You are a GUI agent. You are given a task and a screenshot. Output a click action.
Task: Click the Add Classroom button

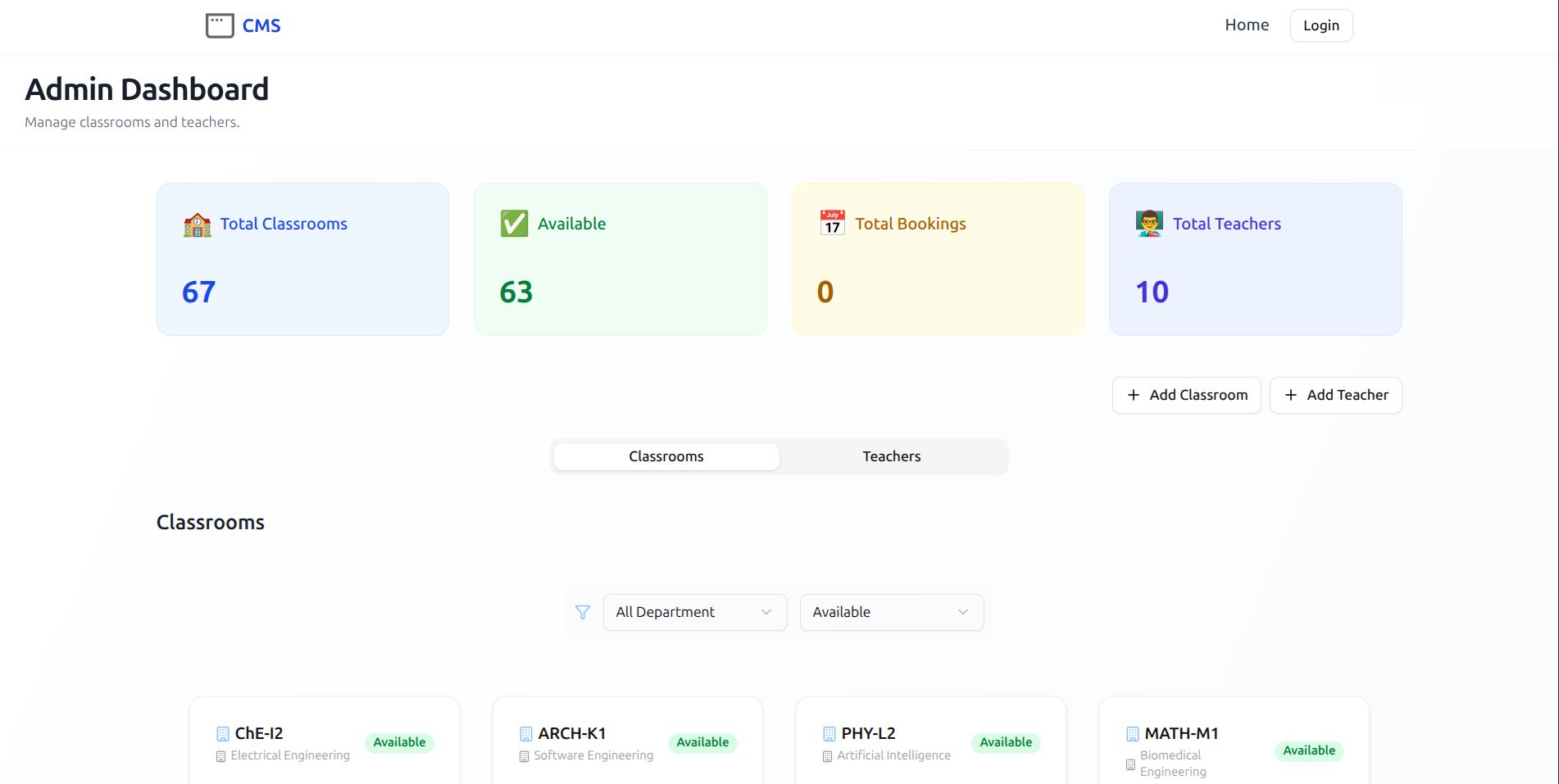click(x=1187, y=395)
